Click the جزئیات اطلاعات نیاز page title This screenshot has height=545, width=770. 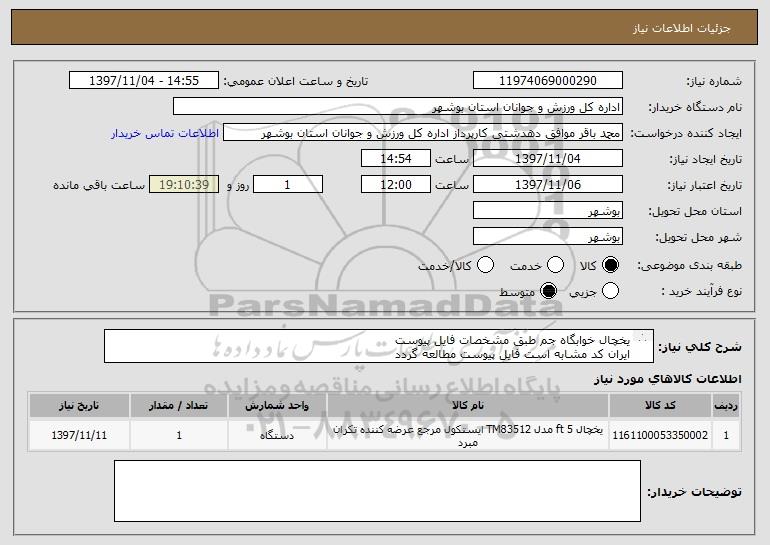tap(682, 28)
